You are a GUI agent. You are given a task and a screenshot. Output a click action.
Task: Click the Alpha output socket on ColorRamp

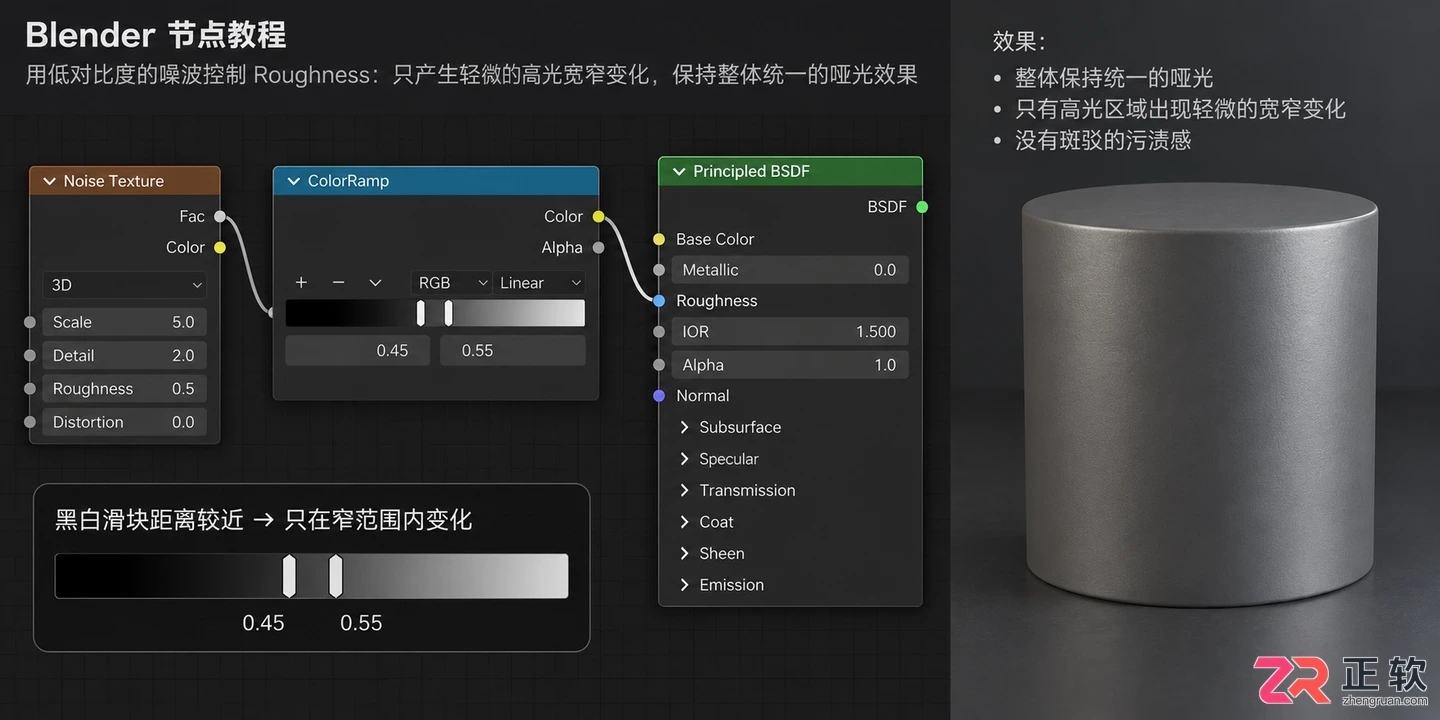click(x=598, y=247)
